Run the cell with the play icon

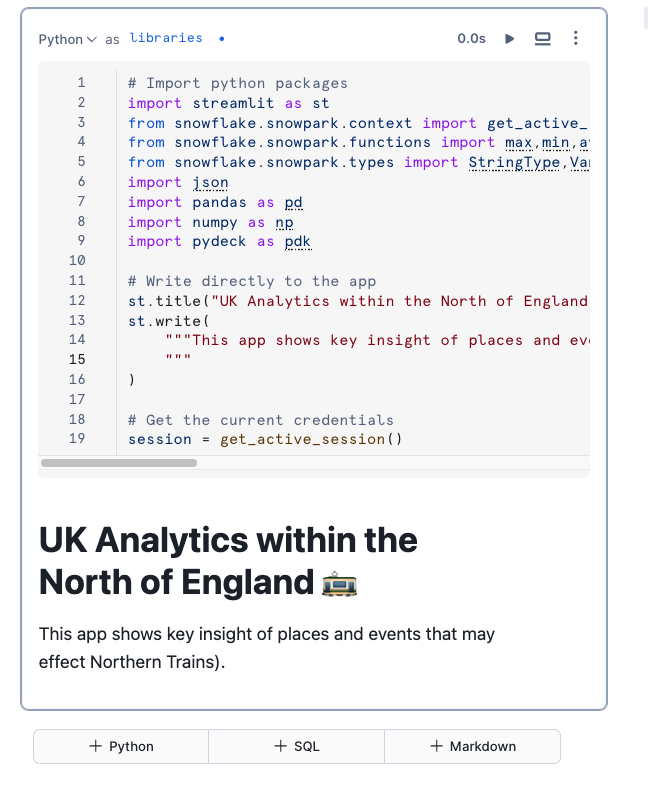pyautogui.click(x=510, y=39)
